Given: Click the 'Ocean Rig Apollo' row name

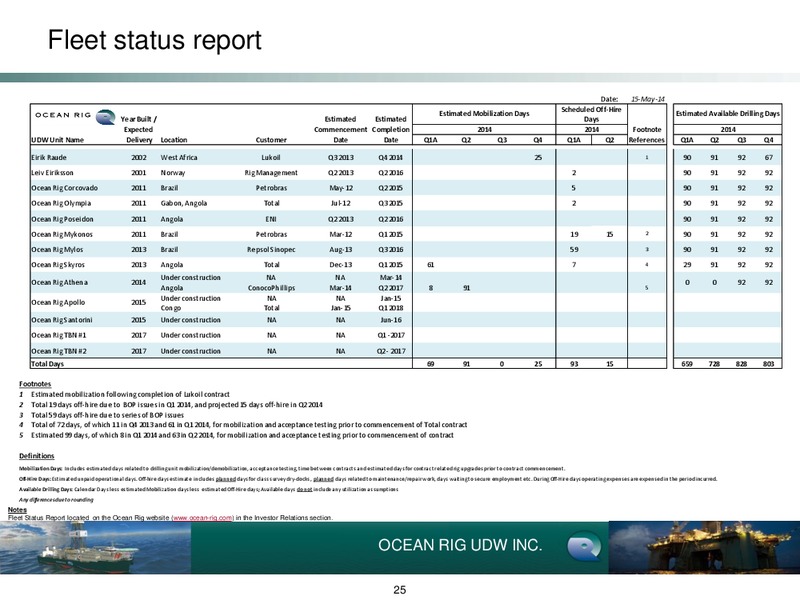Looking at the screenshot, I should pos(58,302).
